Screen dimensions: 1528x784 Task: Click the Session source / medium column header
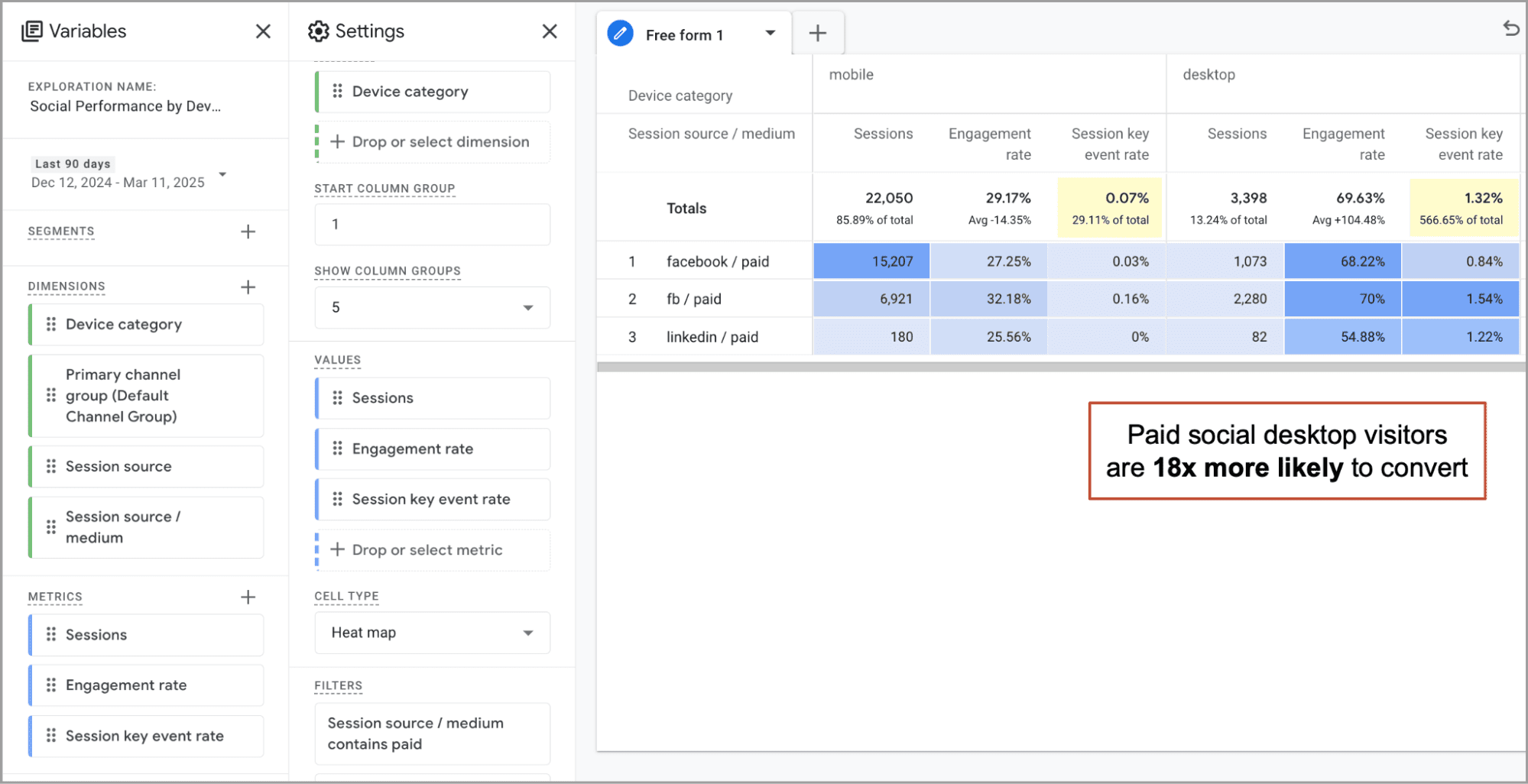coord(711,134)
